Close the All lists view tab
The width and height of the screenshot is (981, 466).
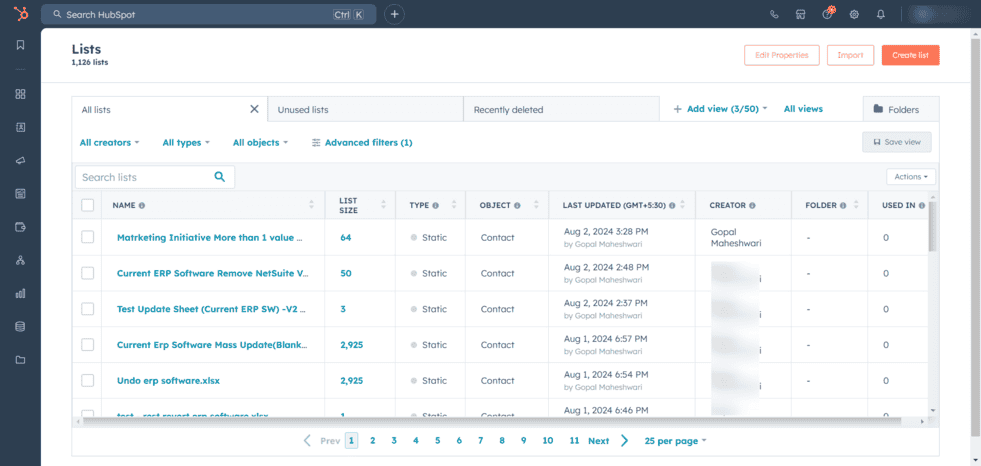[x=254, y=109]
